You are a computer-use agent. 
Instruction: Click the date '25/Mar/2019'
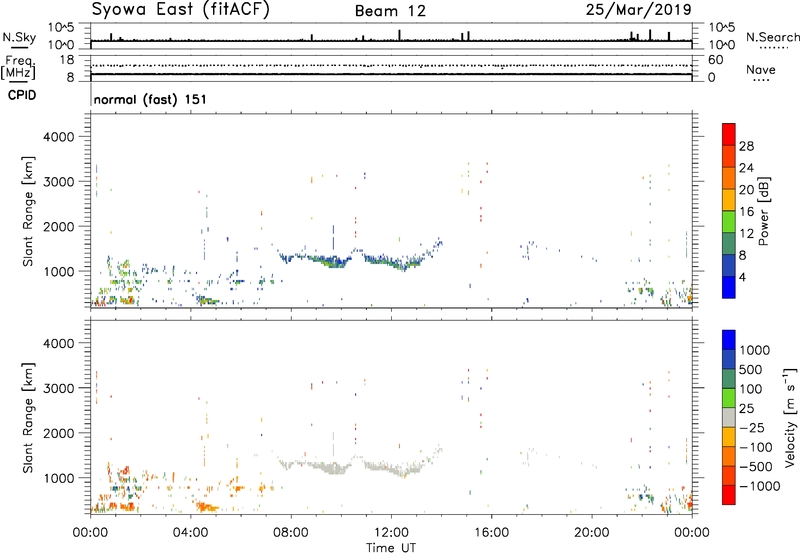639,9
